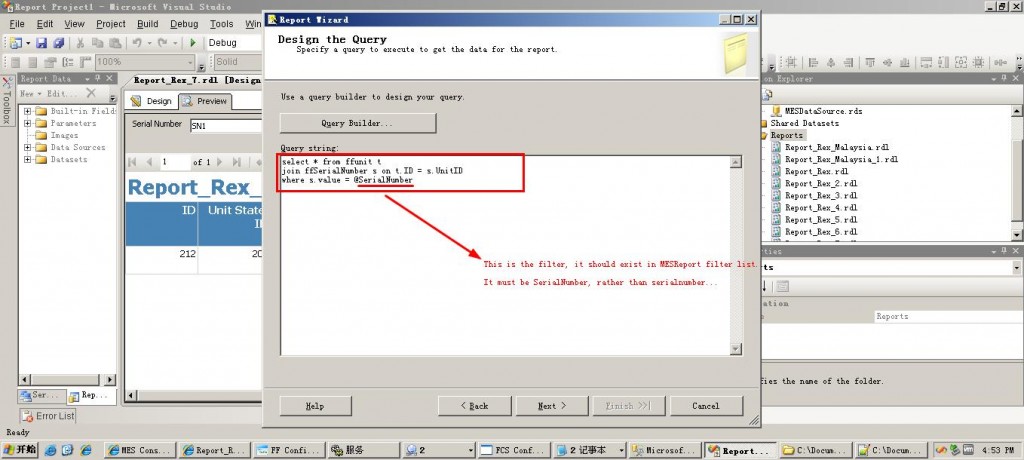Screen dimensions: 1024x460
Task: Click the Paste toolbar icon
Action: click(114, 43)
